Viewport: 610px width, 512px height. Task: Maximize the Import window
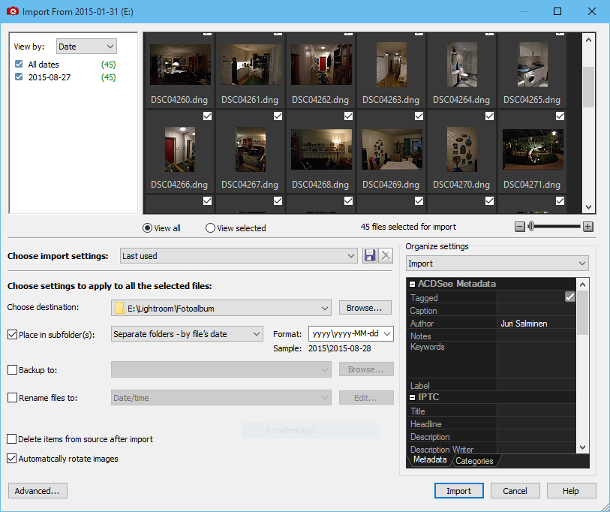point(557,11)
